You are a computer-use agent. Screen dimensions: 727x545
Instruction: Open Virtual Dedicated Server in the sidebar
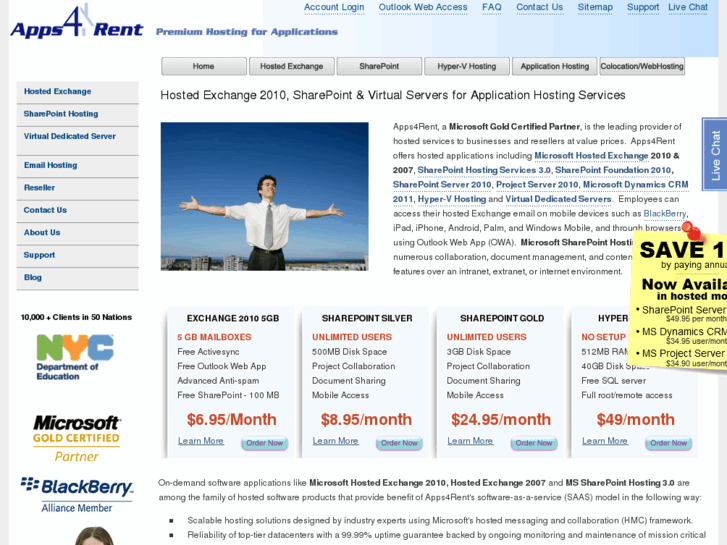pyautogui.click(x=77, y=141)
